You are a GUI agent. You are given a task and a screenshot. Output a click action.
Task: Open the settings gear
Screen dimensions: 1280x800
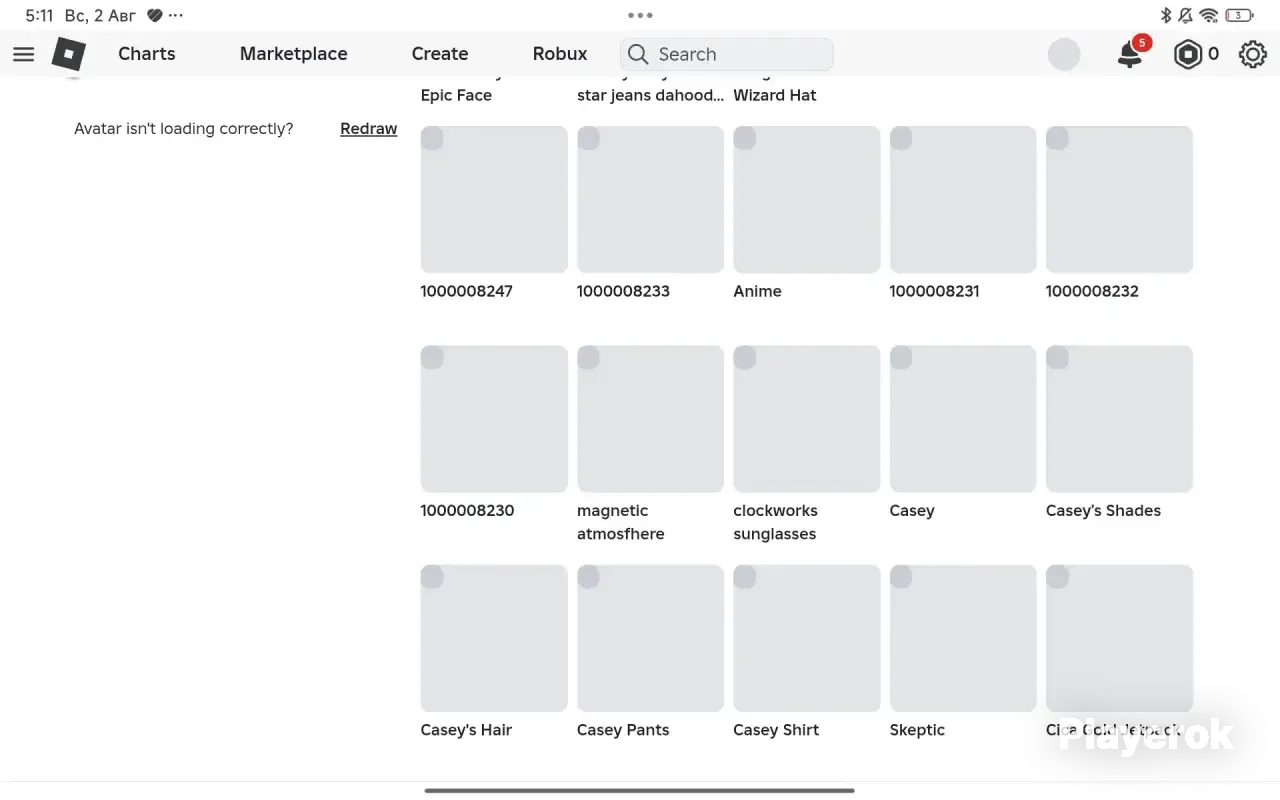[x=1253, y=54]
